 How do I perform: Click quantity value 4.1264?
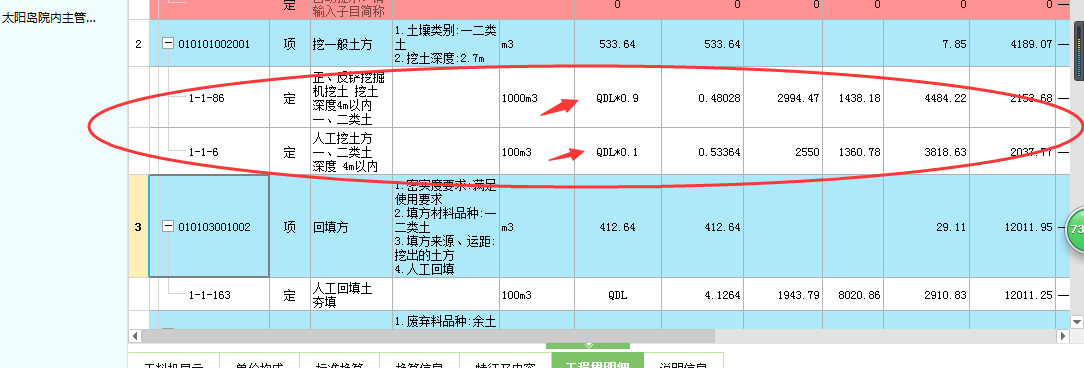coord(702,295)
